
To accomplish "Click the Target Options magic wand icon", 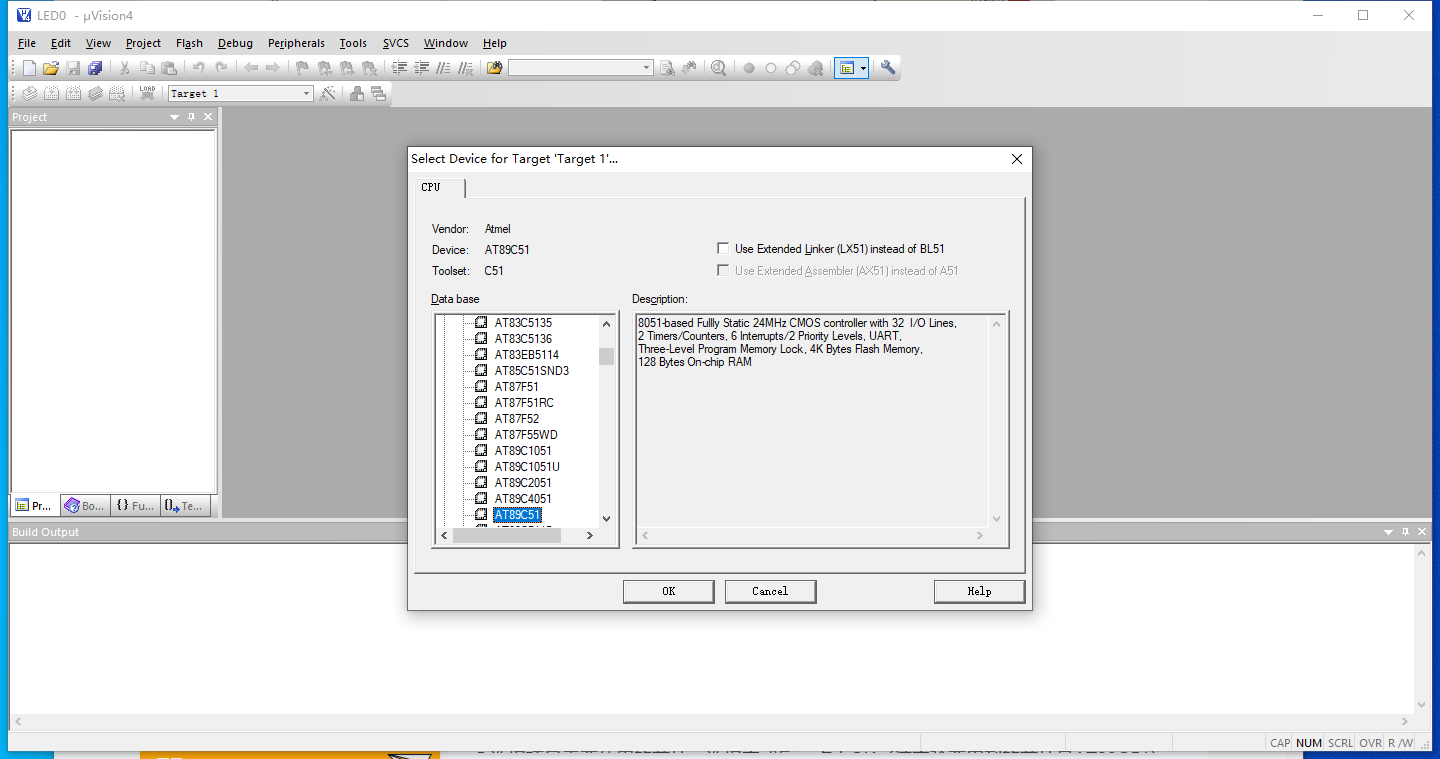I will tap(327, 93).
